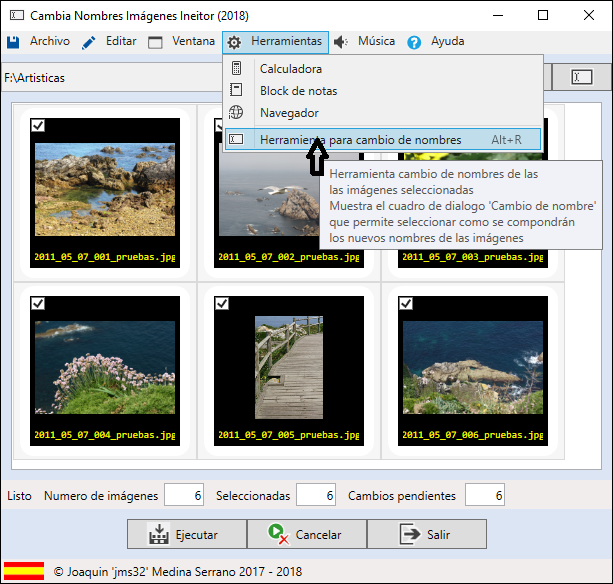Screen dimensions: 613x584
Task: Click the Seleccionadas value field
Action: [x=316, y=495]
